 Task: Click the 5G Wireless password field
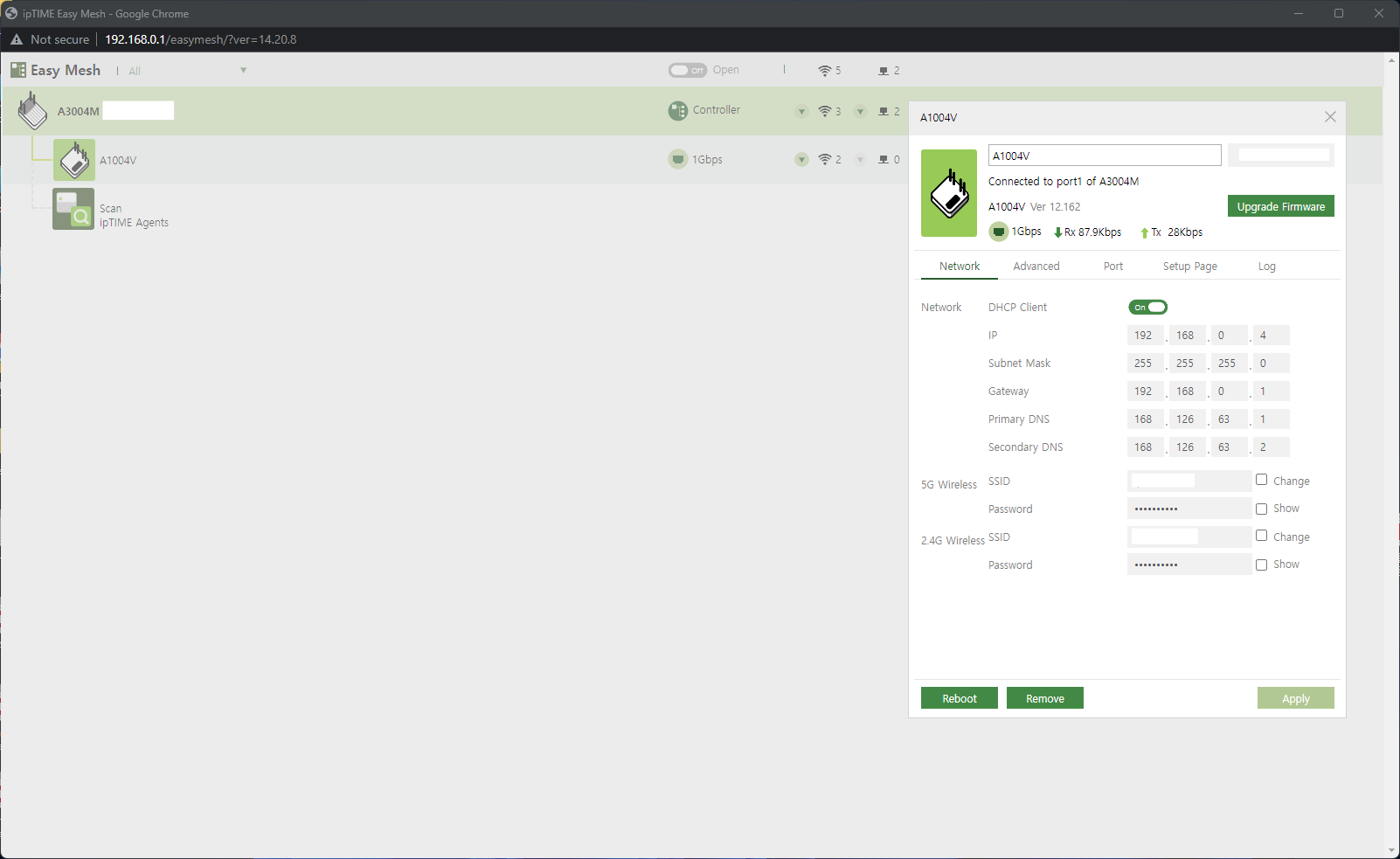[1189, 509]
